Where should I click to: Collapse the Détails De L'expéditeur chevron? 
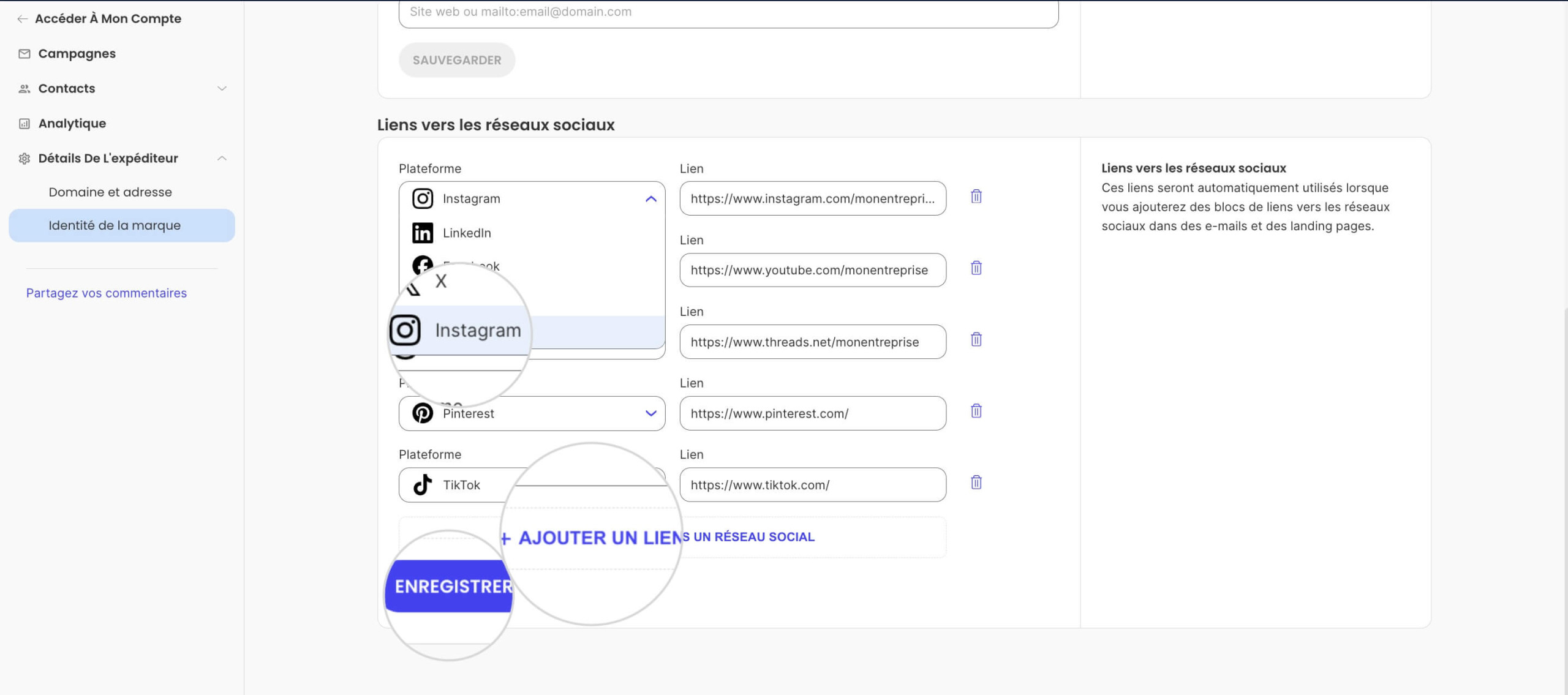[222, 159]
